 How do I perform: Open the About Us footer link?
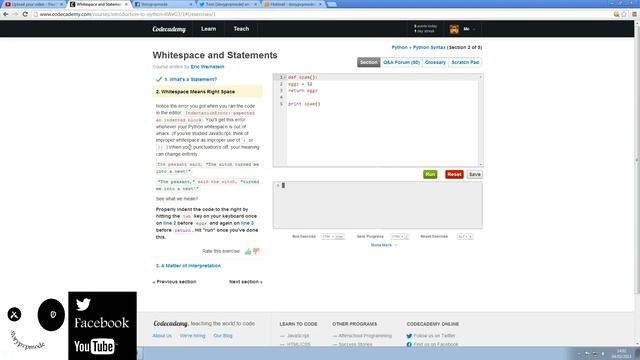pyautogui.click(x=162, y=336)
